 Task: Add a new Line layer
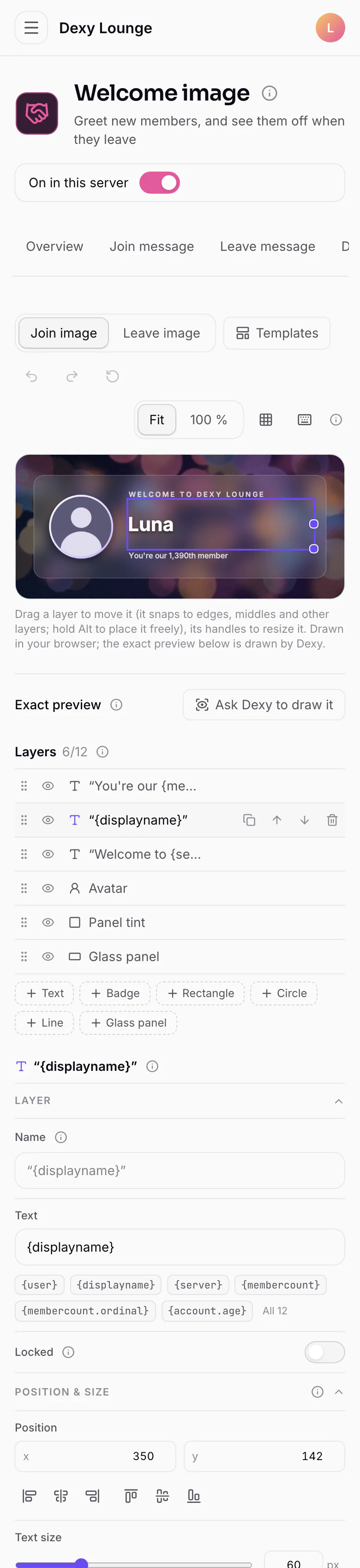(x=44, y=1023)
